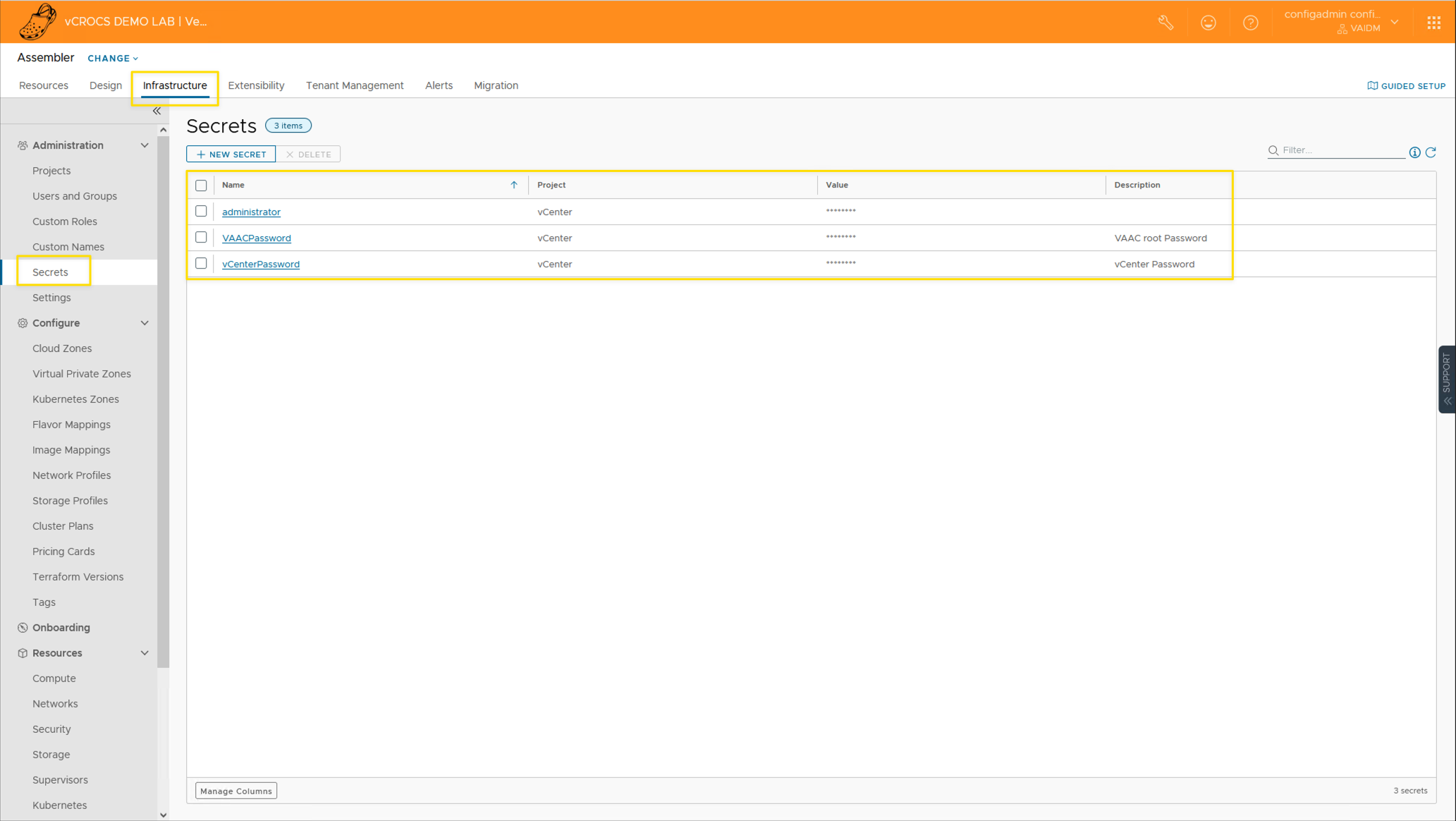Image resolution: width=1456 pixels, height=821 pixels.
Task: Collapse the Configure section chevron
Action: pos(145,323)
